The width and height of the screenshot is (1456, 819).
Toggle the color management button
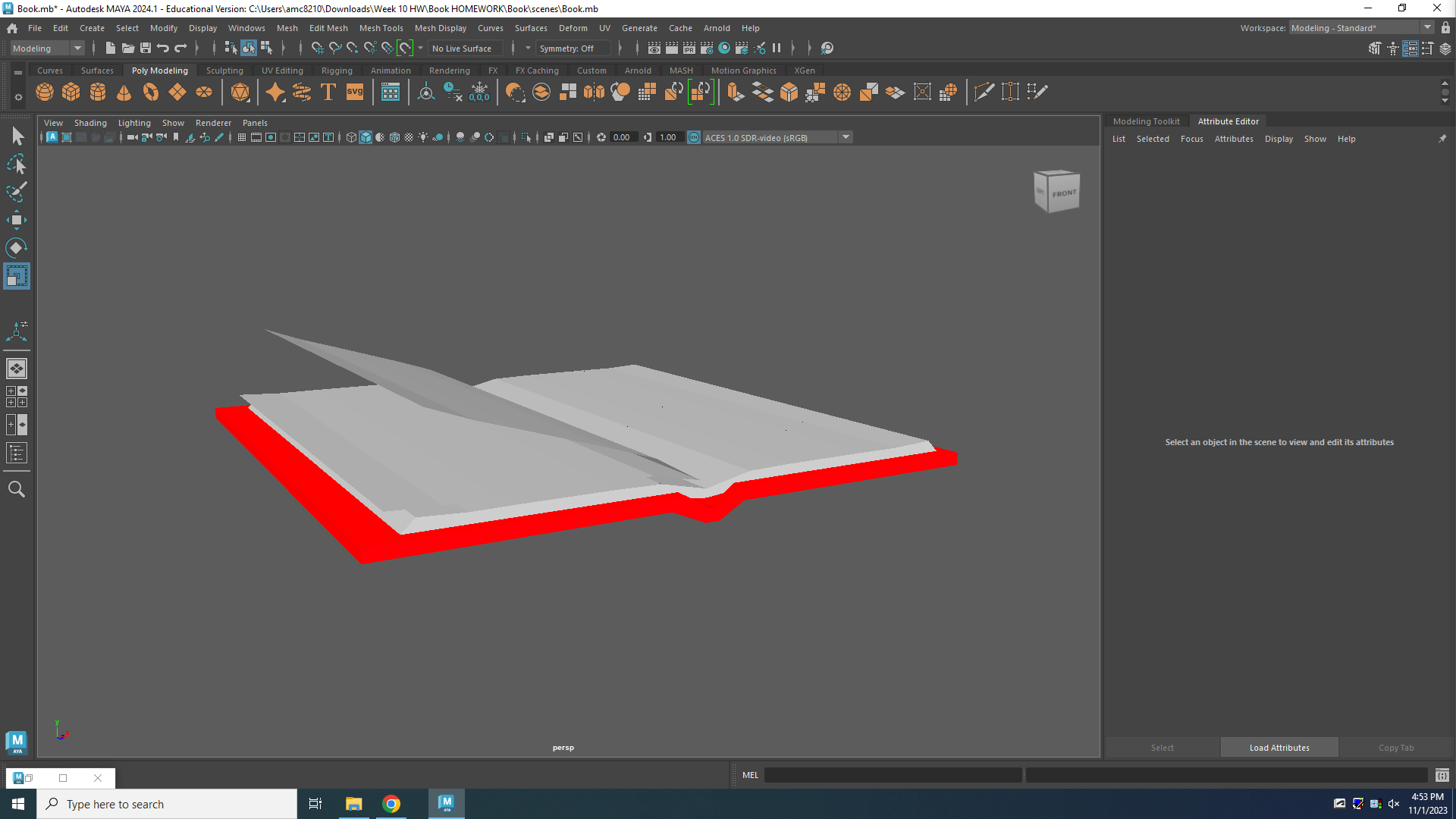click(x=694, y=137)
